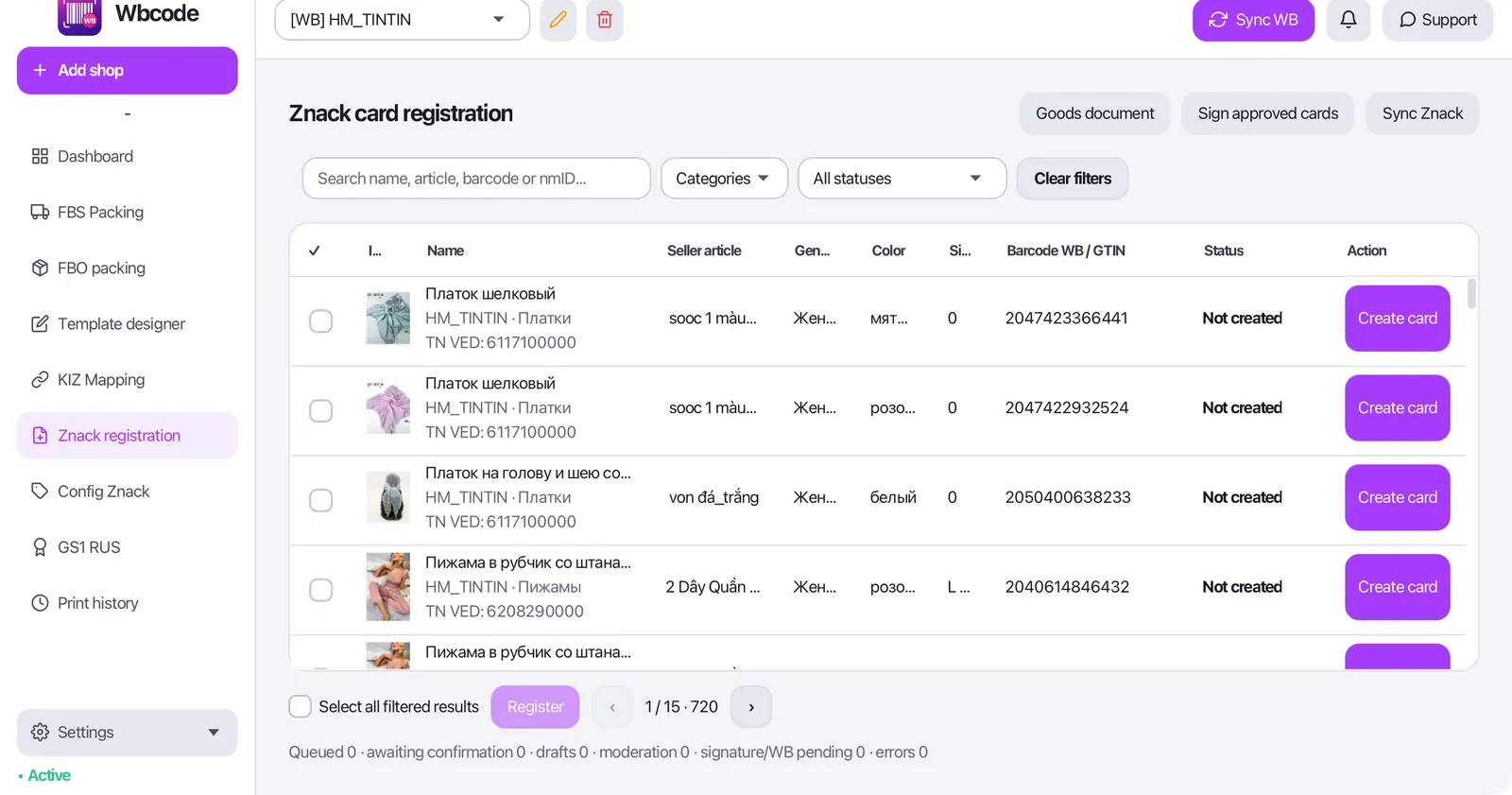Open notifications with the bell icon
This screenshot has height=795, width=1512.
(1349, 20)
